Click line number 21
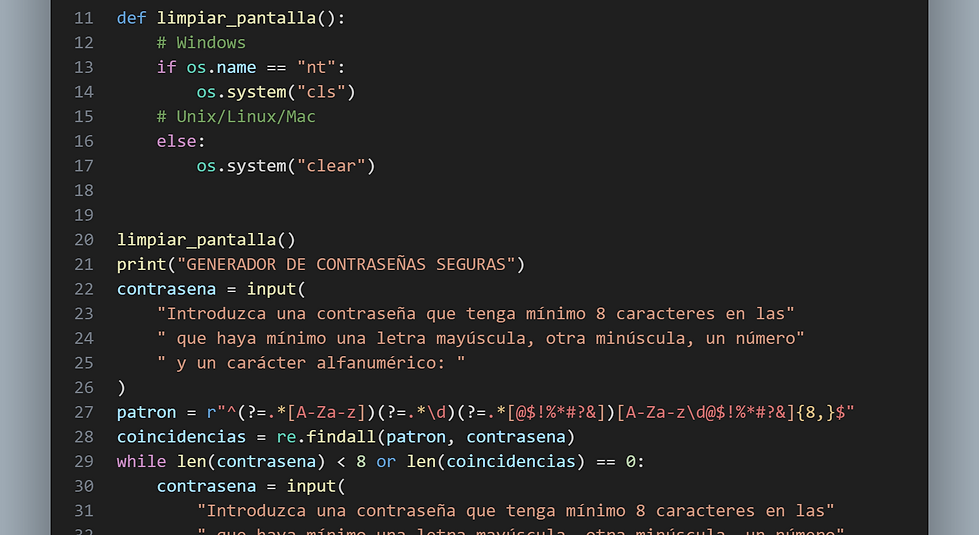 tap(84, 265)
